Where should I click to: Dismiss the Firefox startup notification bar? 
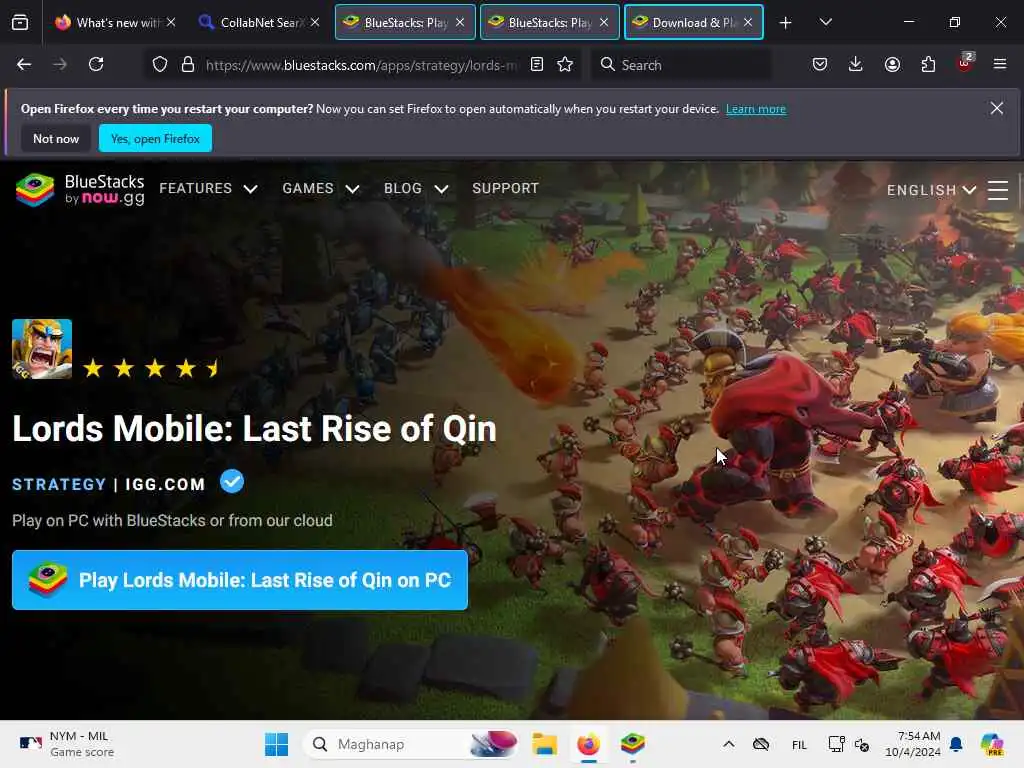(997, 108)
